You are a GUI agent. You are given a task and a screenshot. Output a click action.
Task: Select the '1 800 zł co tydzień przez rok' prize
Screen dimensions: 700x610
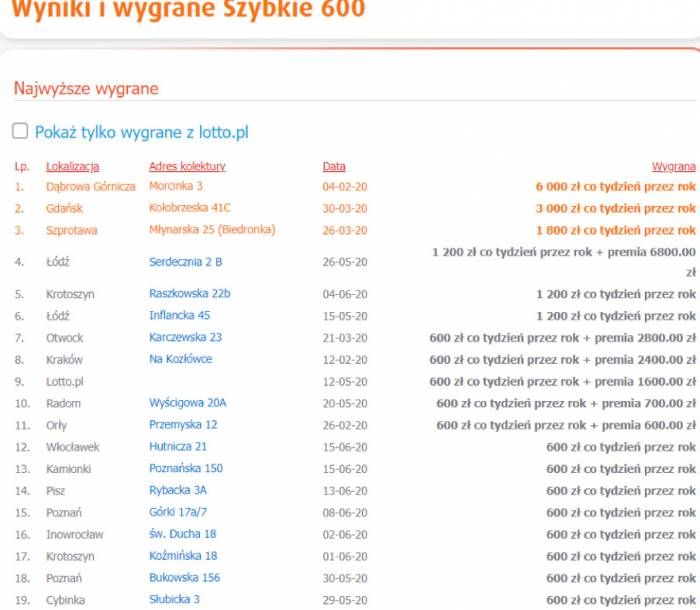point(616,230)
